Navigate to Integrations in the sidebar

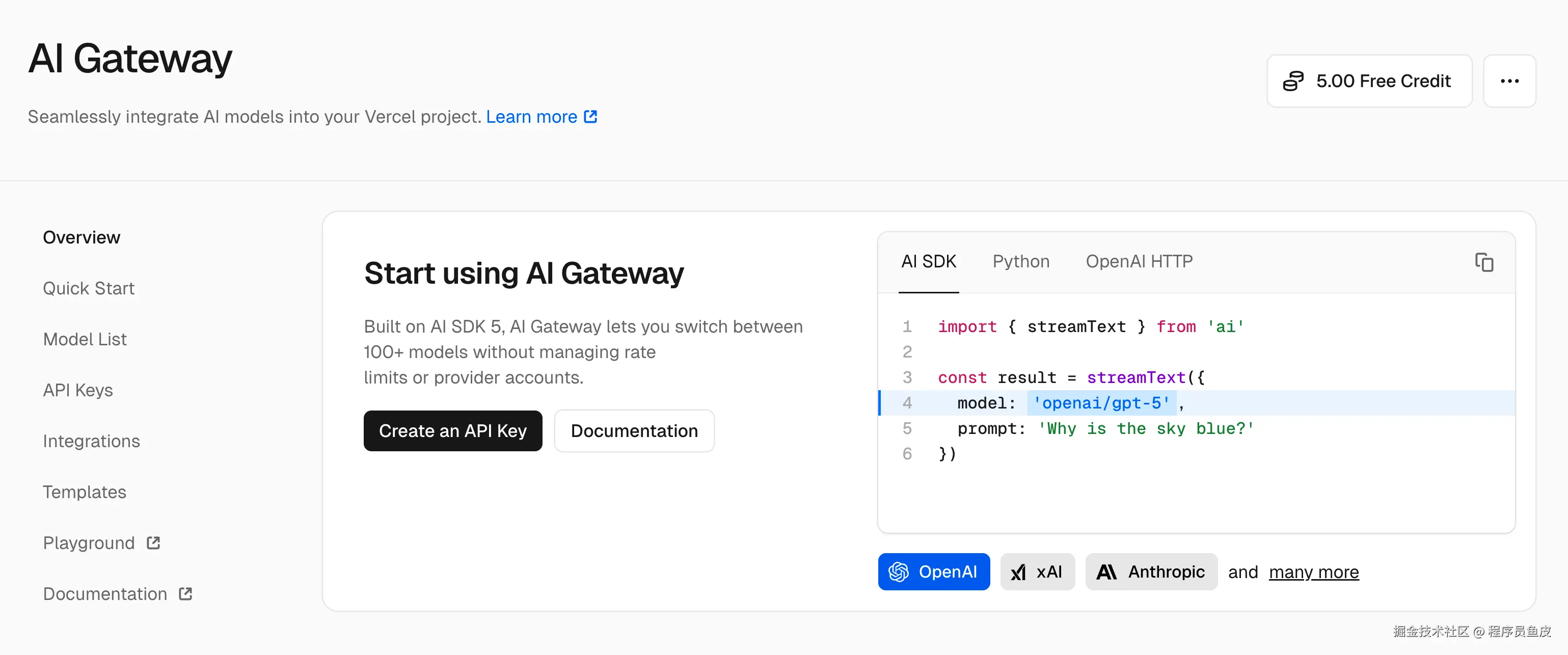pos(91,441)
